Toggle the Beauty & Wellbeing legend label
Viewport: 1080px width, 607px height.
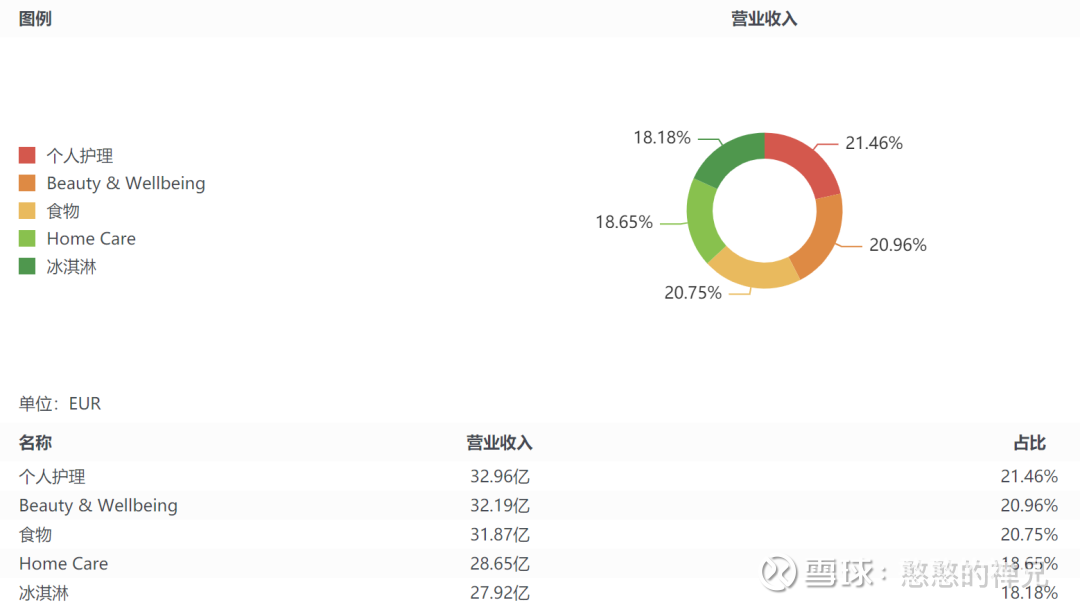(126, 183)
